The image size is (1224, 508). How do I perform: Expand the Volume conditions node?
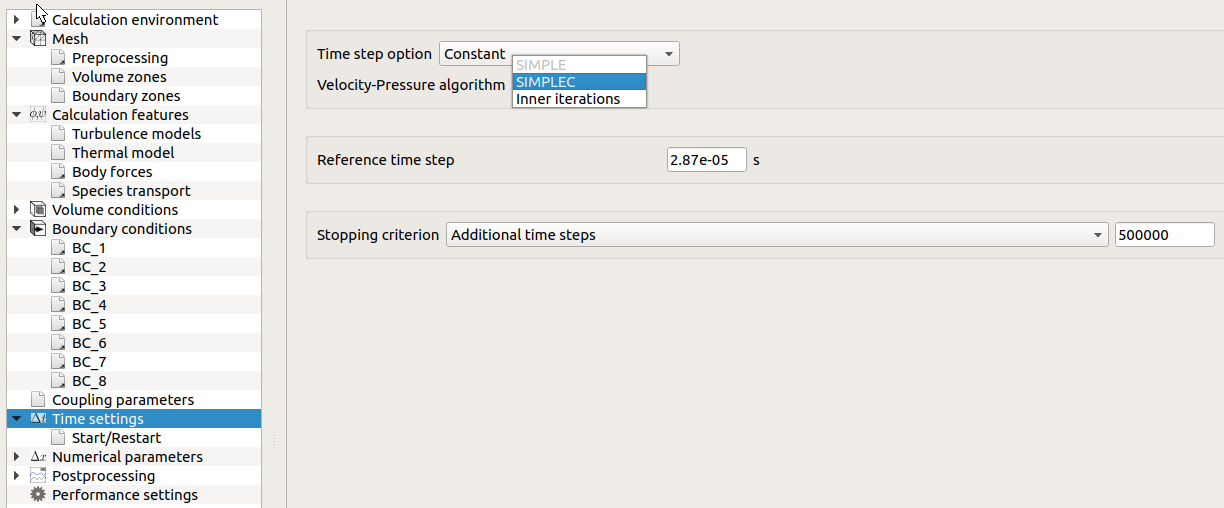(x=16, y=210)
